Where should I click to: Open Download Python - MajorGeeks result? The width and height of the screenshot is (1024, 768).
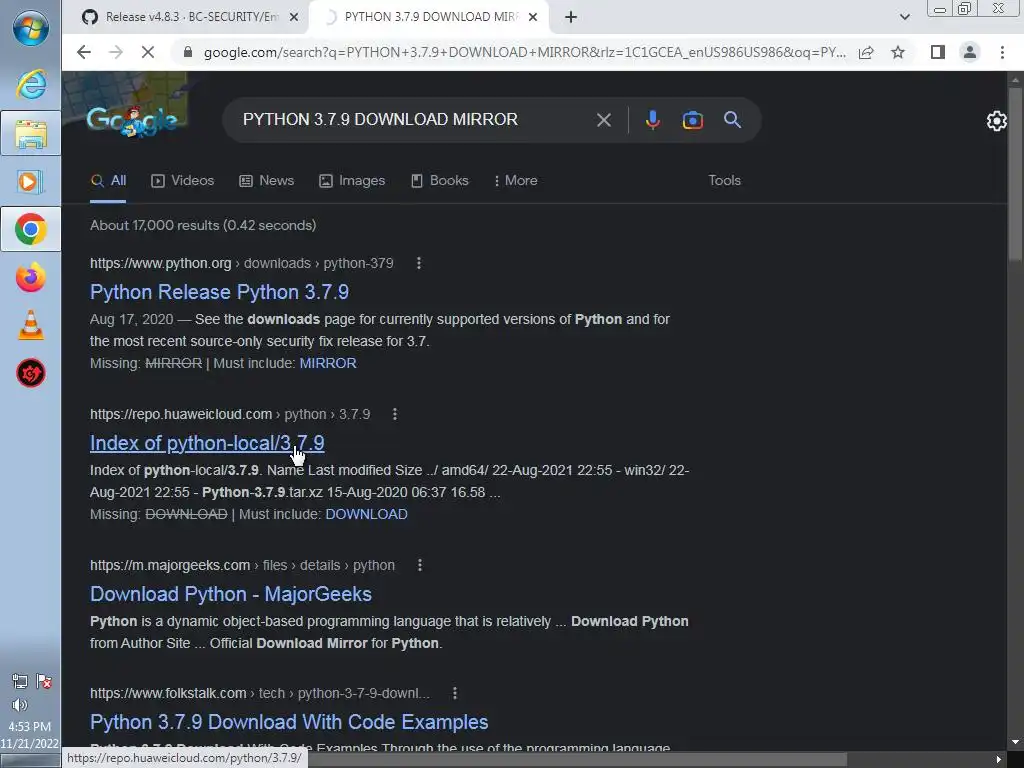pos(231,594)
